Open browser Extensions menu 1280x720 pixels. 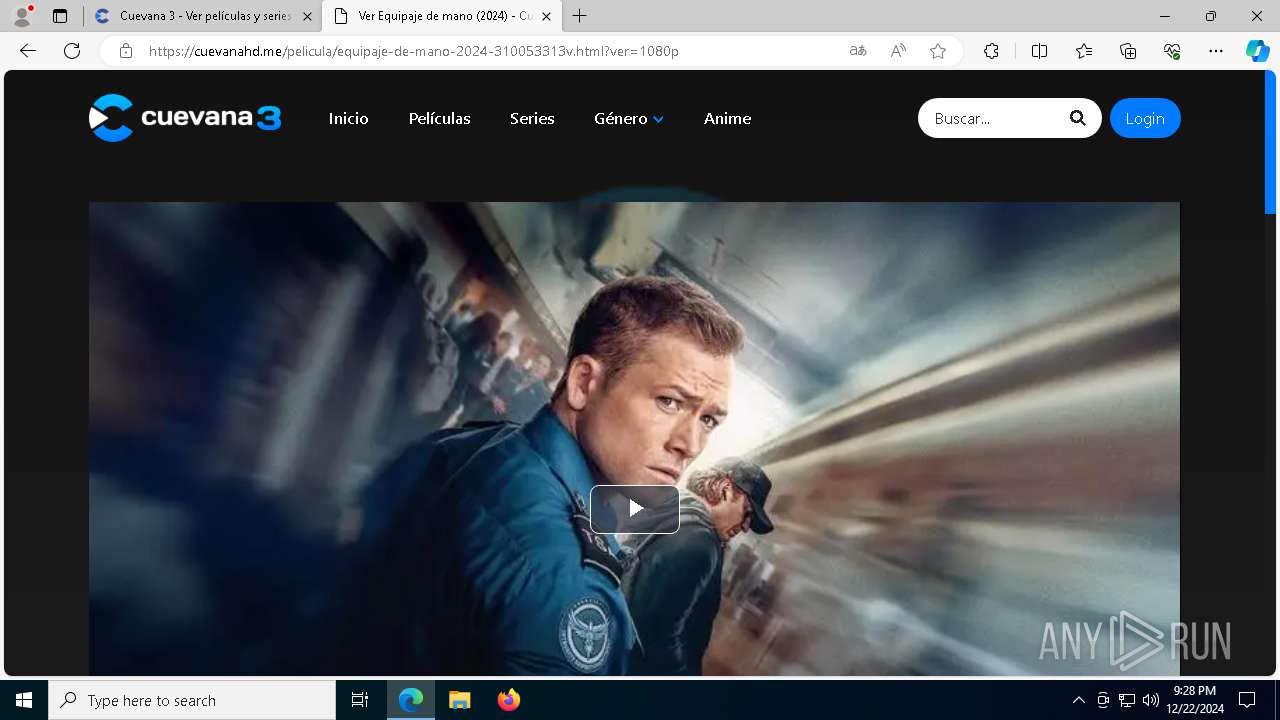pos(991,51)
